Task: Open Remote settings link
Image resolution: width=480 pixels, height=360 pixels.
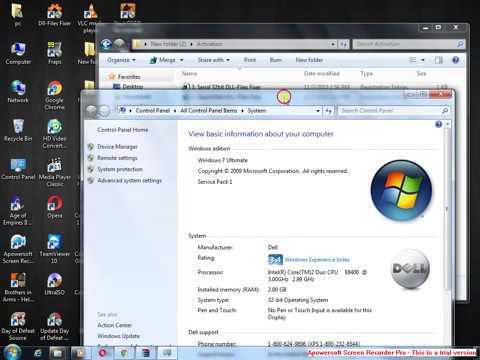Action: (117, 158)
